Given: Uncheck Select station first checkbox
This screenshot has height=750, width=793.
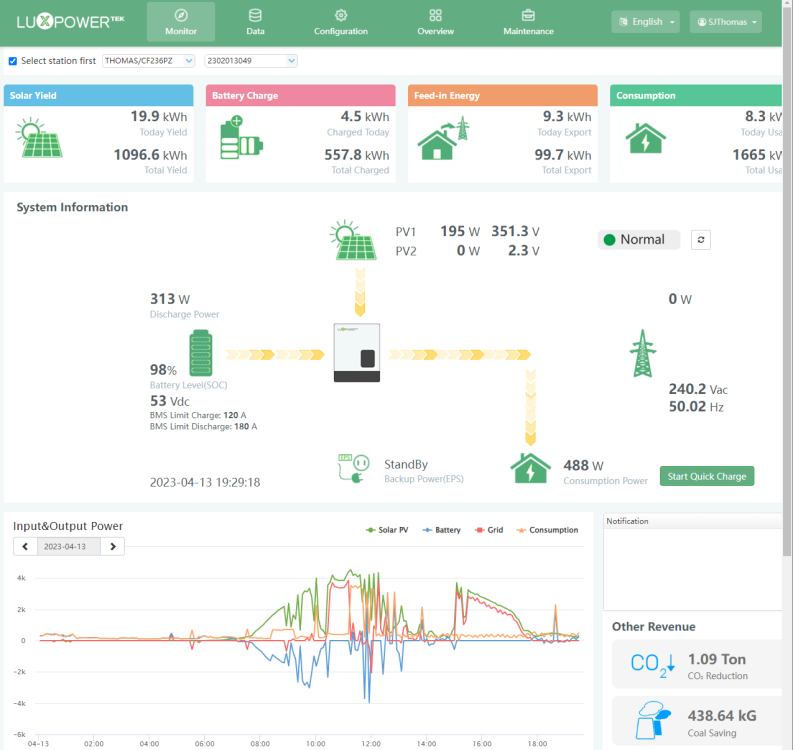Looking at the screenshot, I should click(x=13, y=61).
